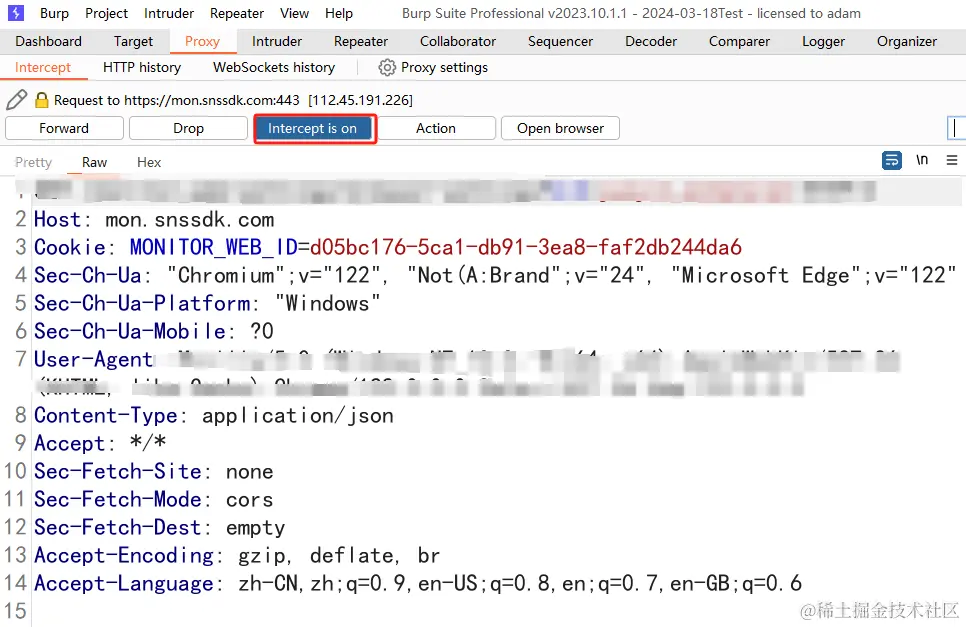Click the Accept: */* header line

coord(100,443)
